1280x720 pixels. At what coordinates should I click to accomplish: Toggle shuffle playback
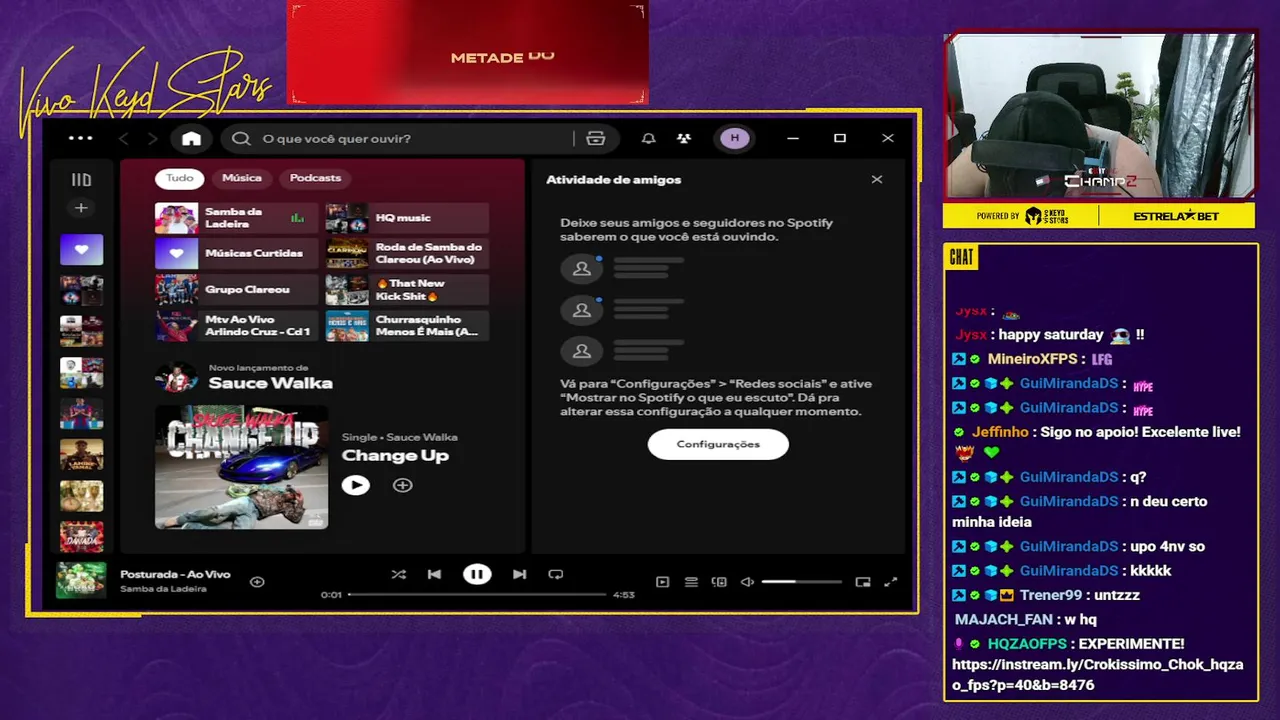[398, 574]
